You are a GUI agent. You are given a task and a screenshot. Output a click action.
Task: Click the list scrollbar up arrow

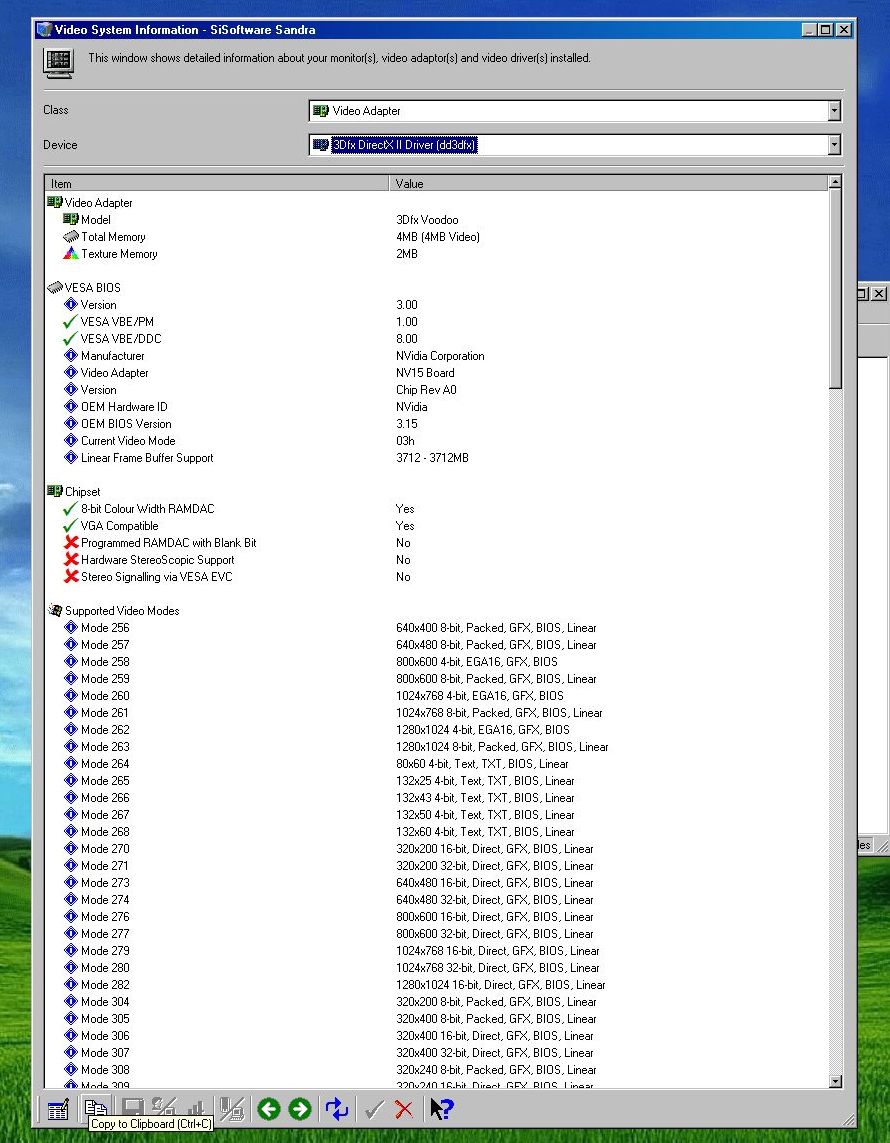(x=835, y=182)
